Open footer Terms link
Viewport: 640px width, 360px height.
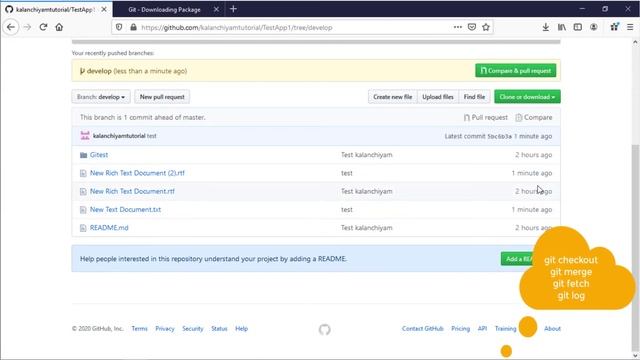(x=140, y=329)
